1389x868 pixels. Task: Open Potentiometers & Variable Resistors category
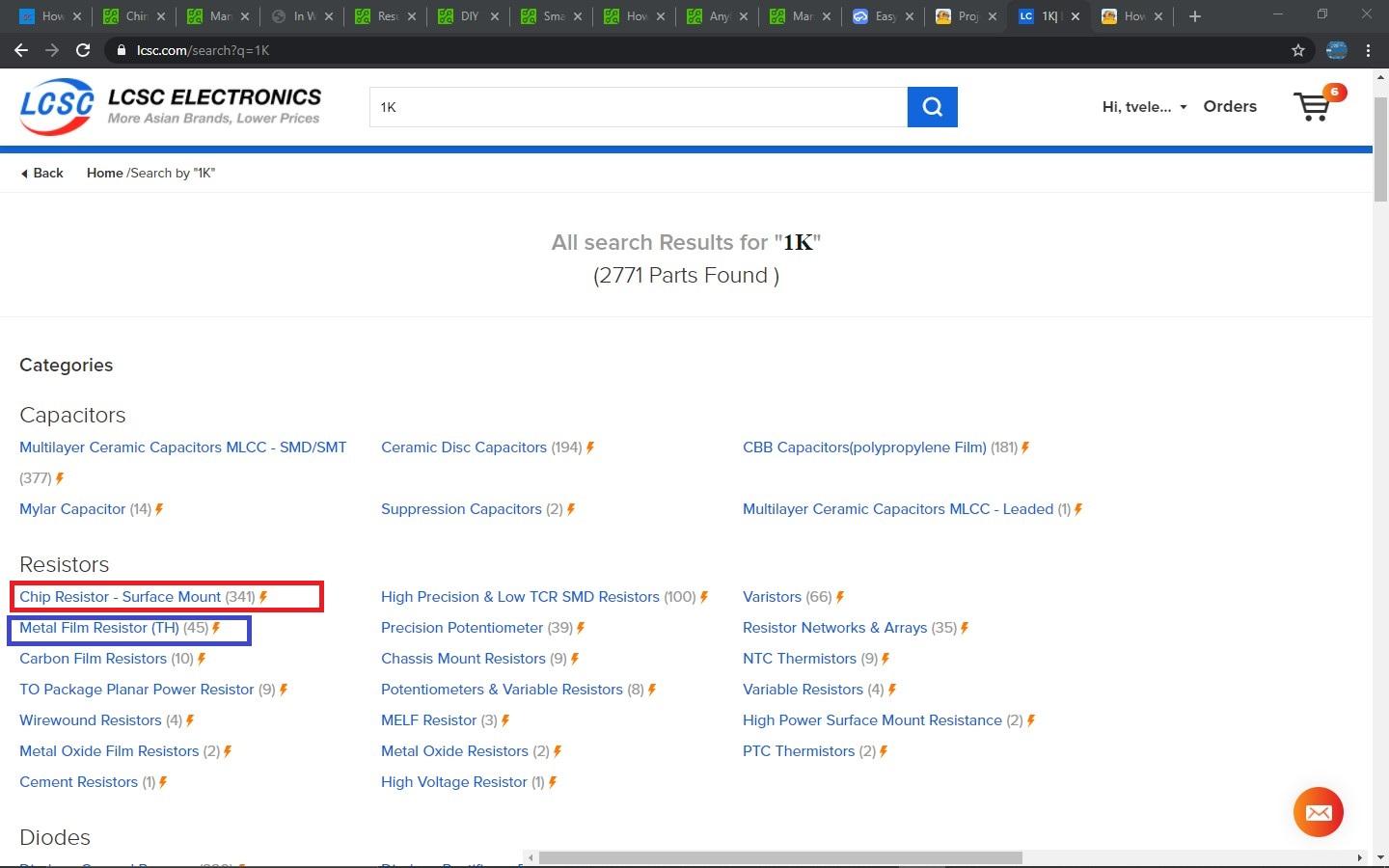[x=502, y=690]
